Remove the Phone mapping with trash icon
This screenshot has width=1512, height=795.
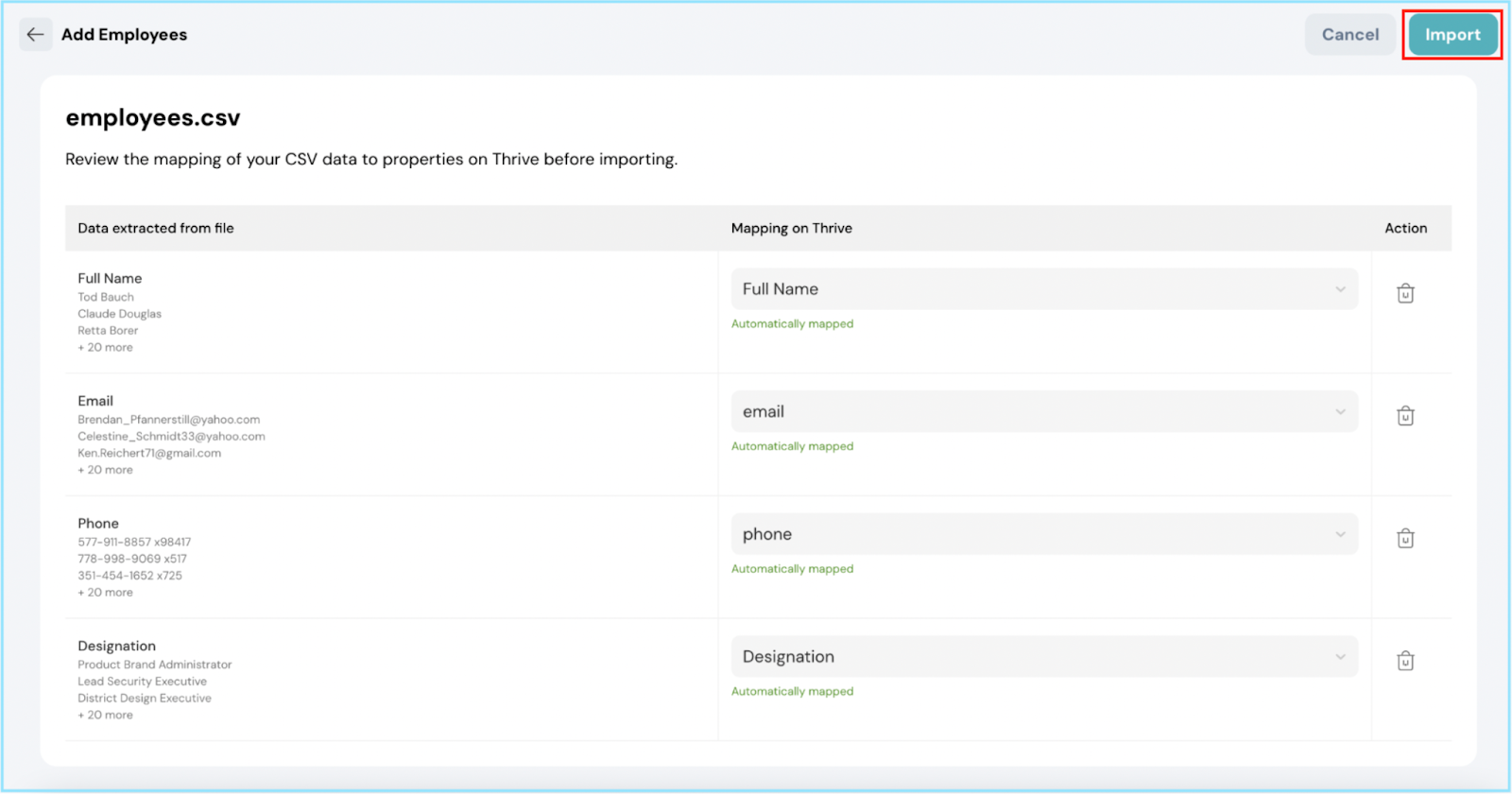[1405, 538]
